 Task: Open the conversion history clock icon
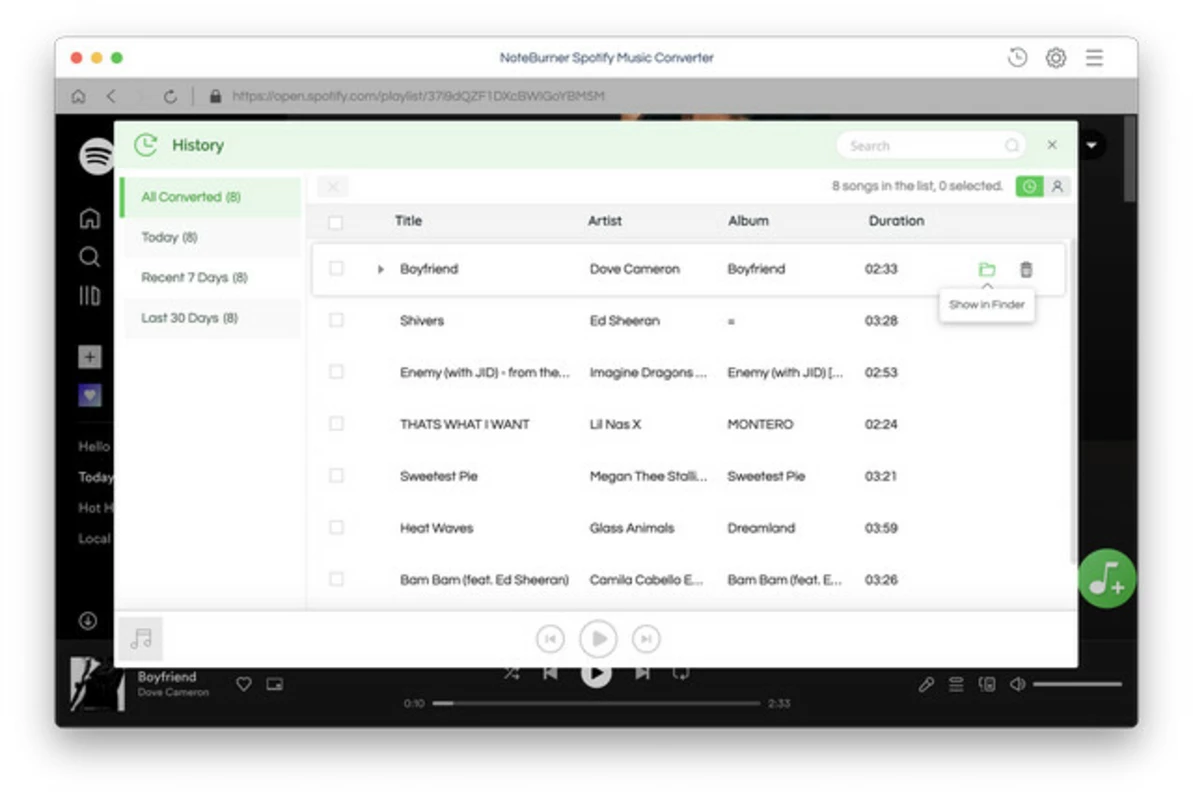pos(1016,57)
